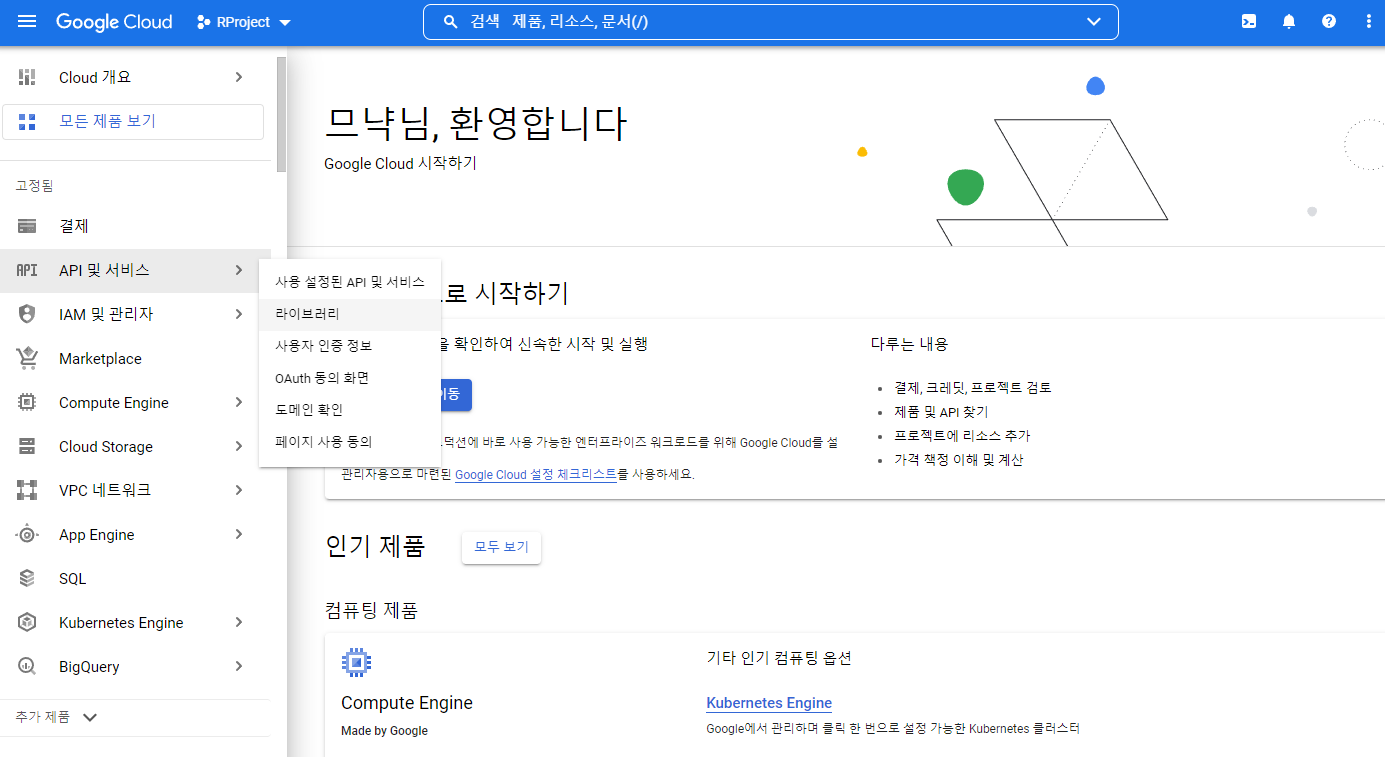1385x757 pixels.
Task: Select 사용자 인증 정보 submenu item
Action: pos(350,346)
